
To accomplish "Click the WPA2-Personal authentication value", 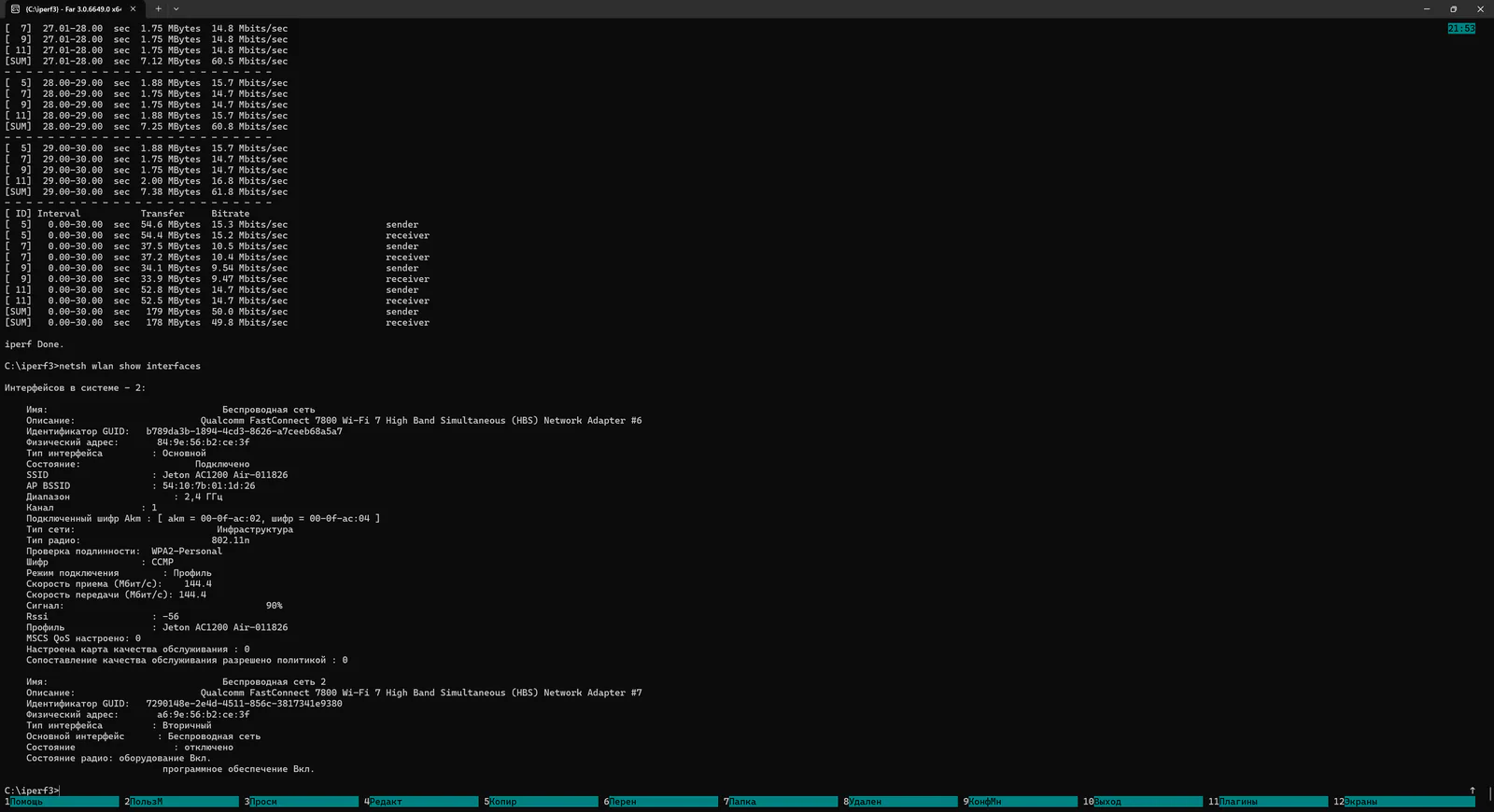I will tap(187, 552).
